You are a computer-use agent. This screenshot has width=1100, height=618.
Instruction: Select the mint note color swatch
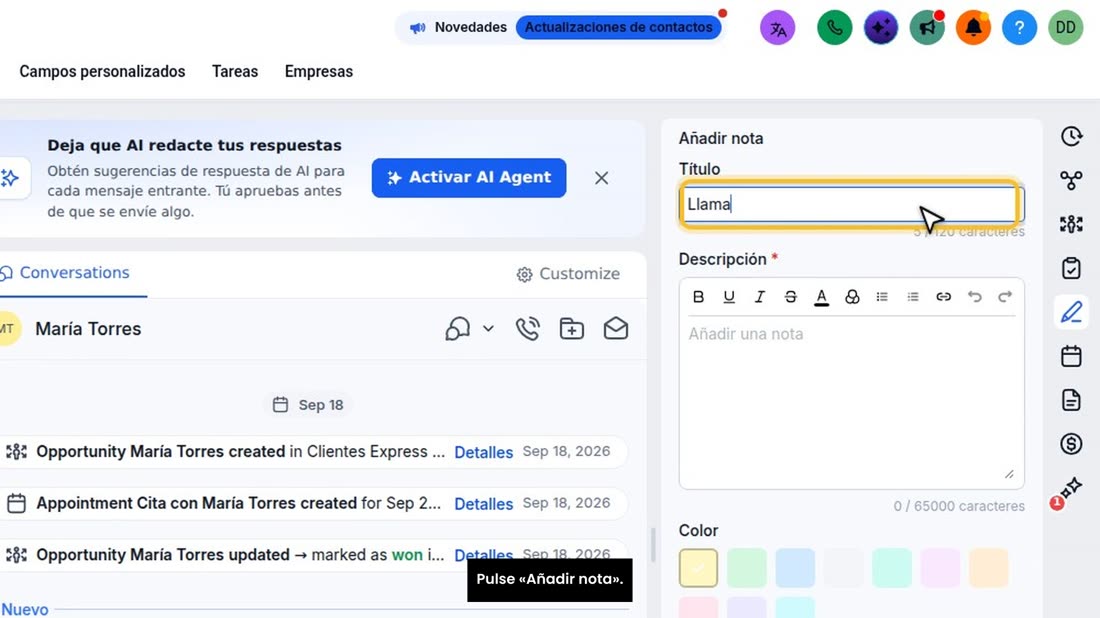tap(892, 567)
